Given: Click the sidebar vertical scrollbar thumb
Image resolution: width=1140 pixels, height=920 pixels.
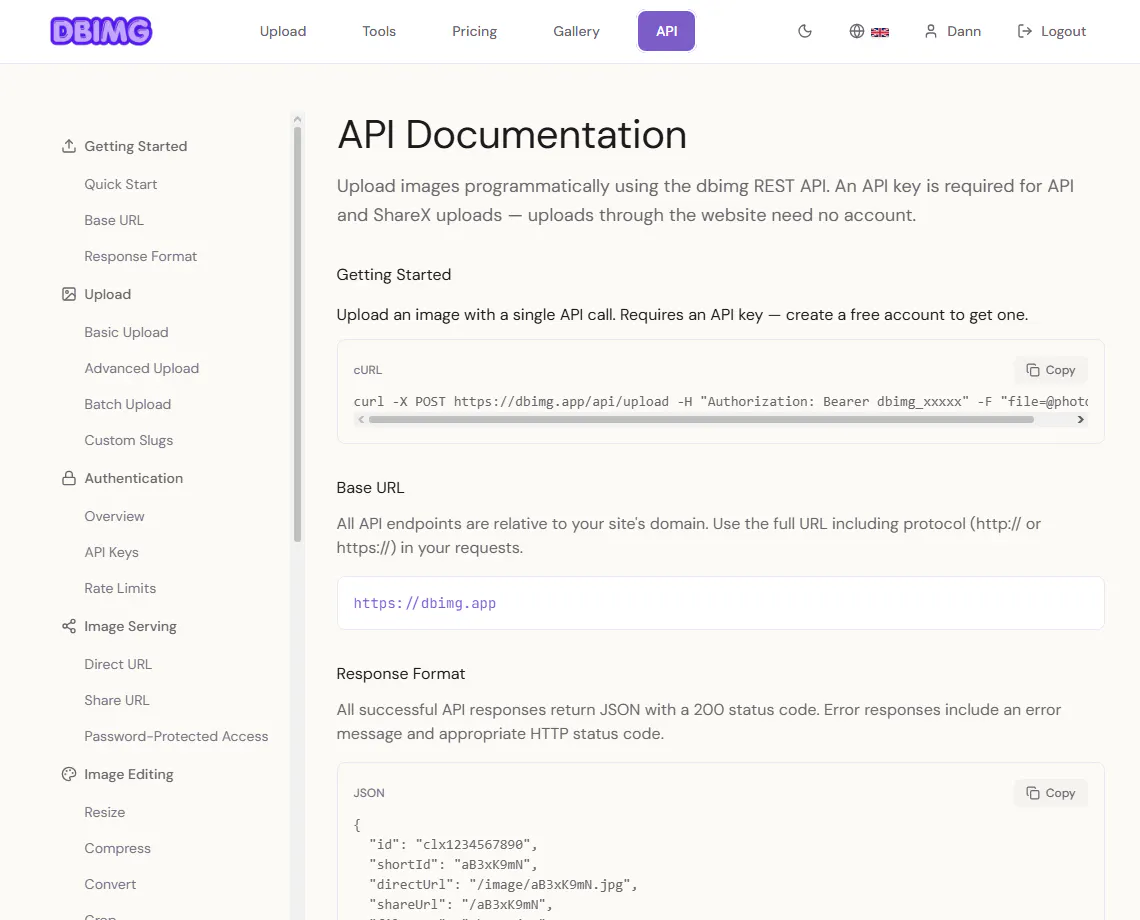Looking at the screenshot, I should [x=297, y=335].
